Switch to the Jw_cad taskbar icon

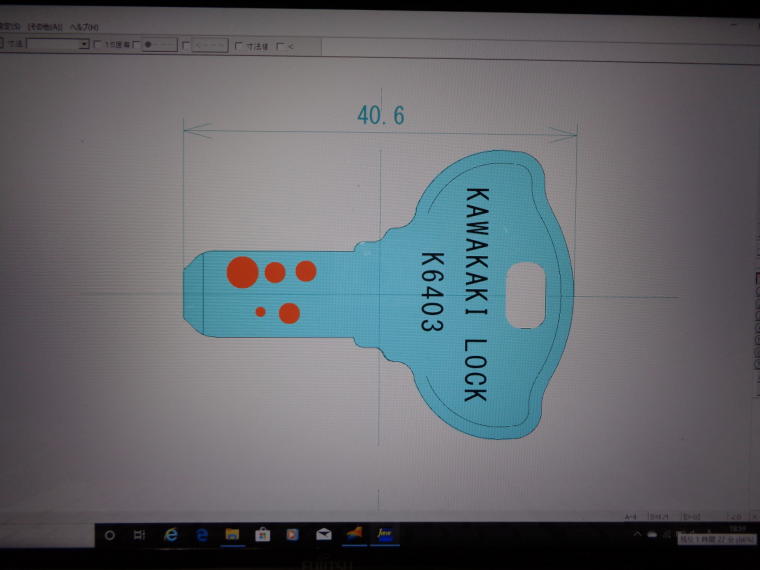385,534
